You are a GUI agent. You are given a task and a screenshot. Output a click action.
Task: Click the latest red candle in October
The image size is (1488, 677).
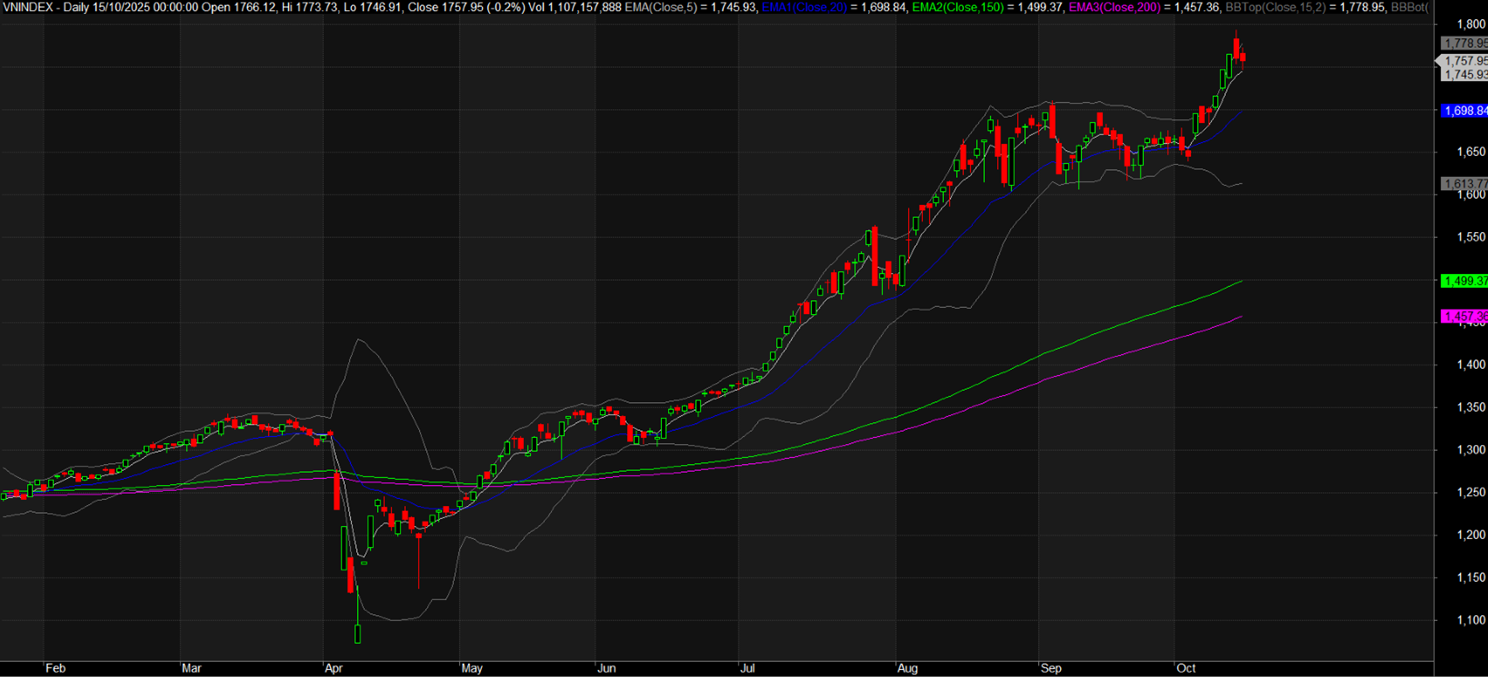(1242, 57)
